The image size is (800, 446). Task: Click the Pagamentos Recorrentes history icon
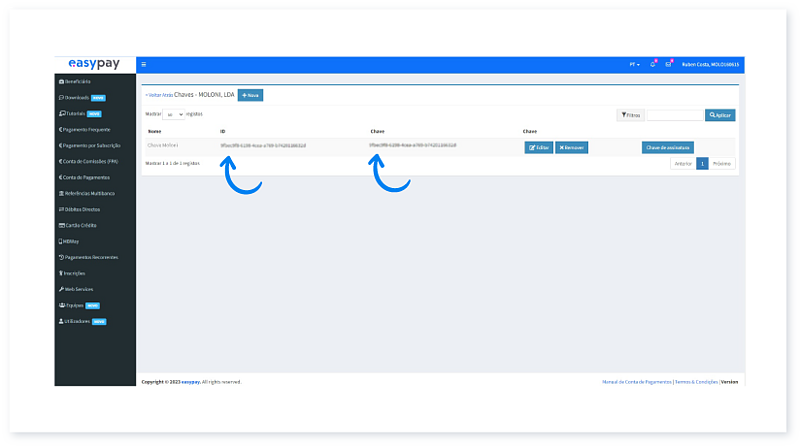(61, 257)
